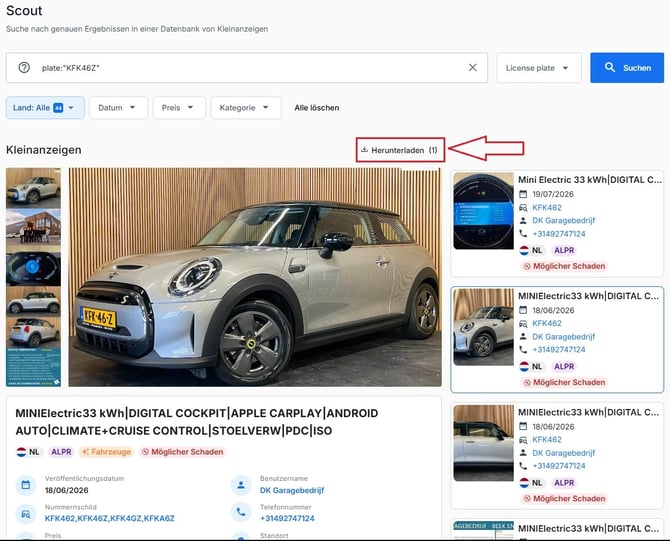Click the user icon next to Benutzername
Image resolution: width=670 pixels, height=541 pixels.
click(241, 485)
